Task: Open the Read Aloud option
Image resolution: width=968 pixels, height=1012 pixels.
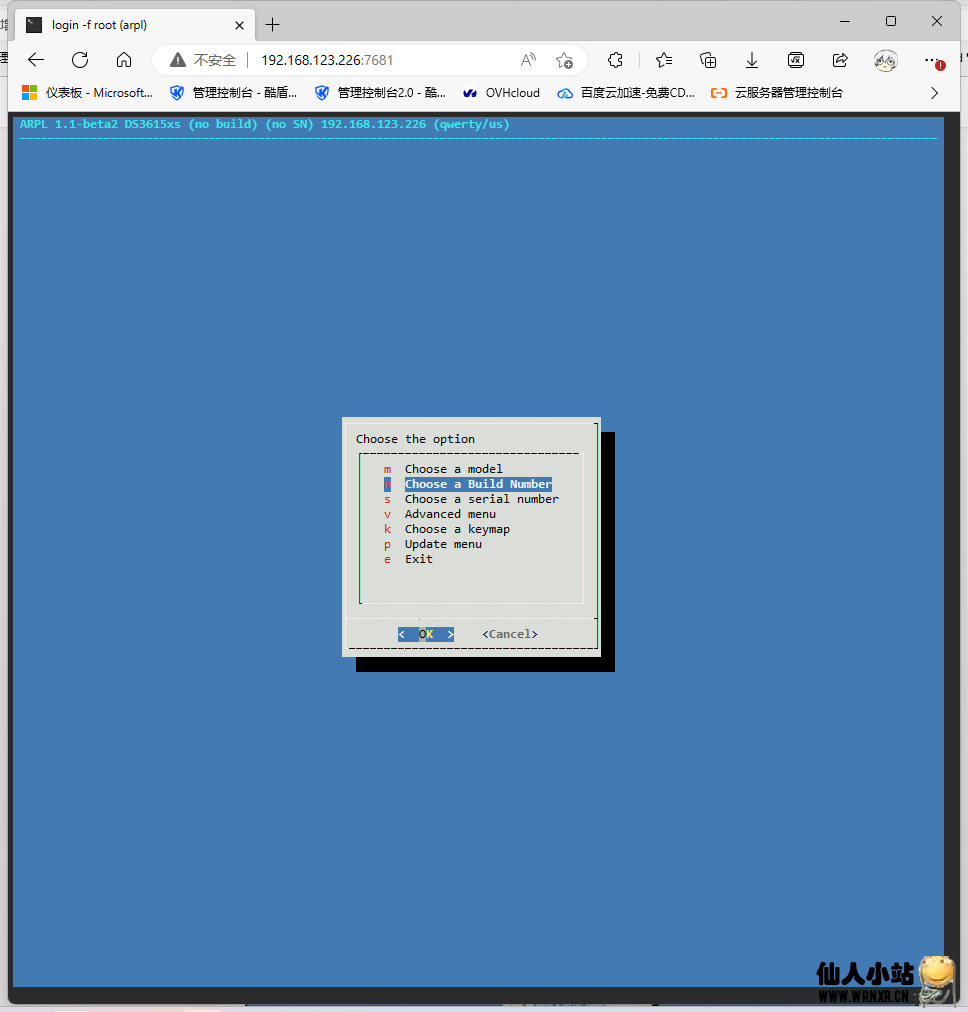Action: [x=528, y=60]
